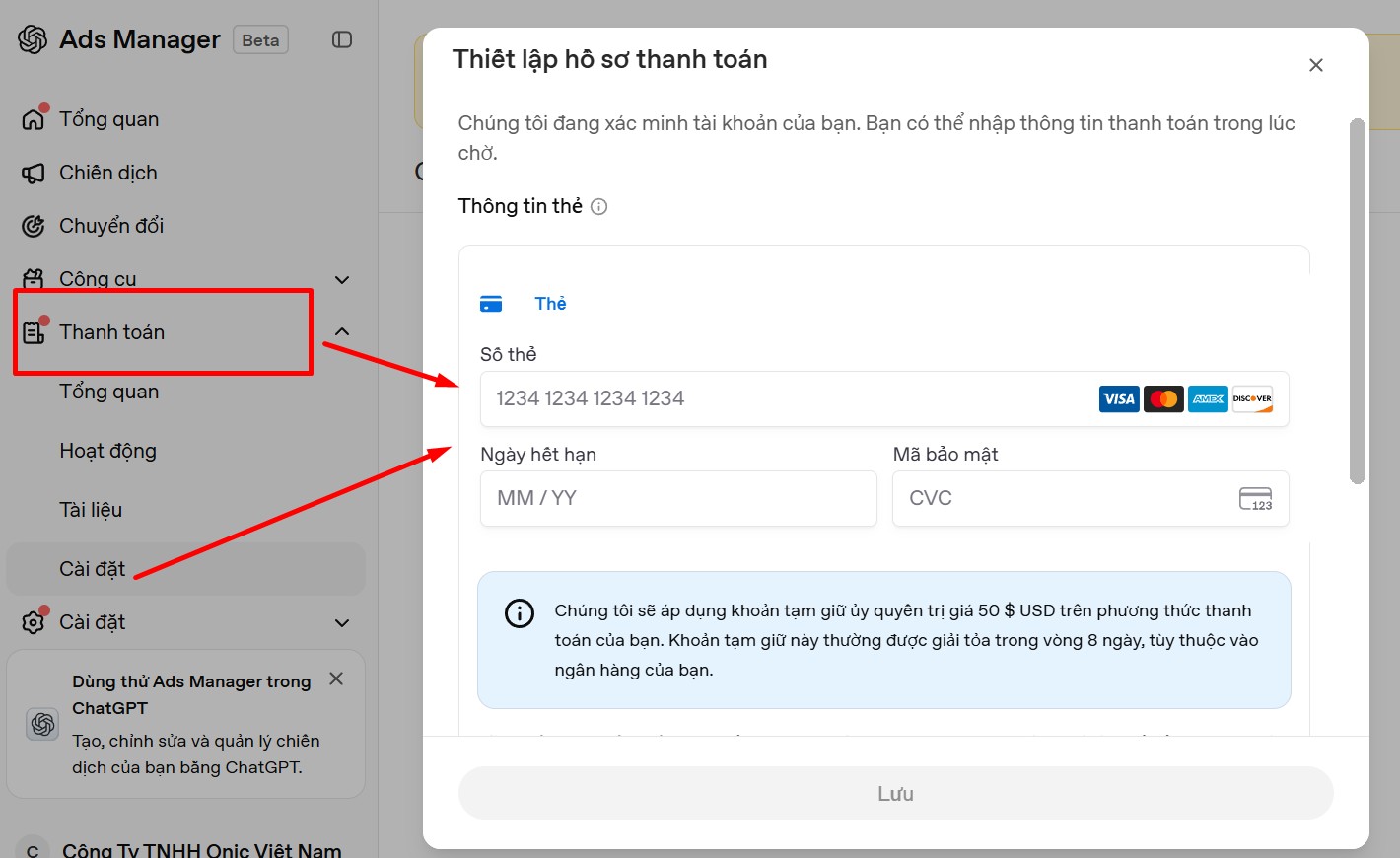Click the Visa logo in card number field
This screenshot has height=858, width=1400.
coord(1119,398)
